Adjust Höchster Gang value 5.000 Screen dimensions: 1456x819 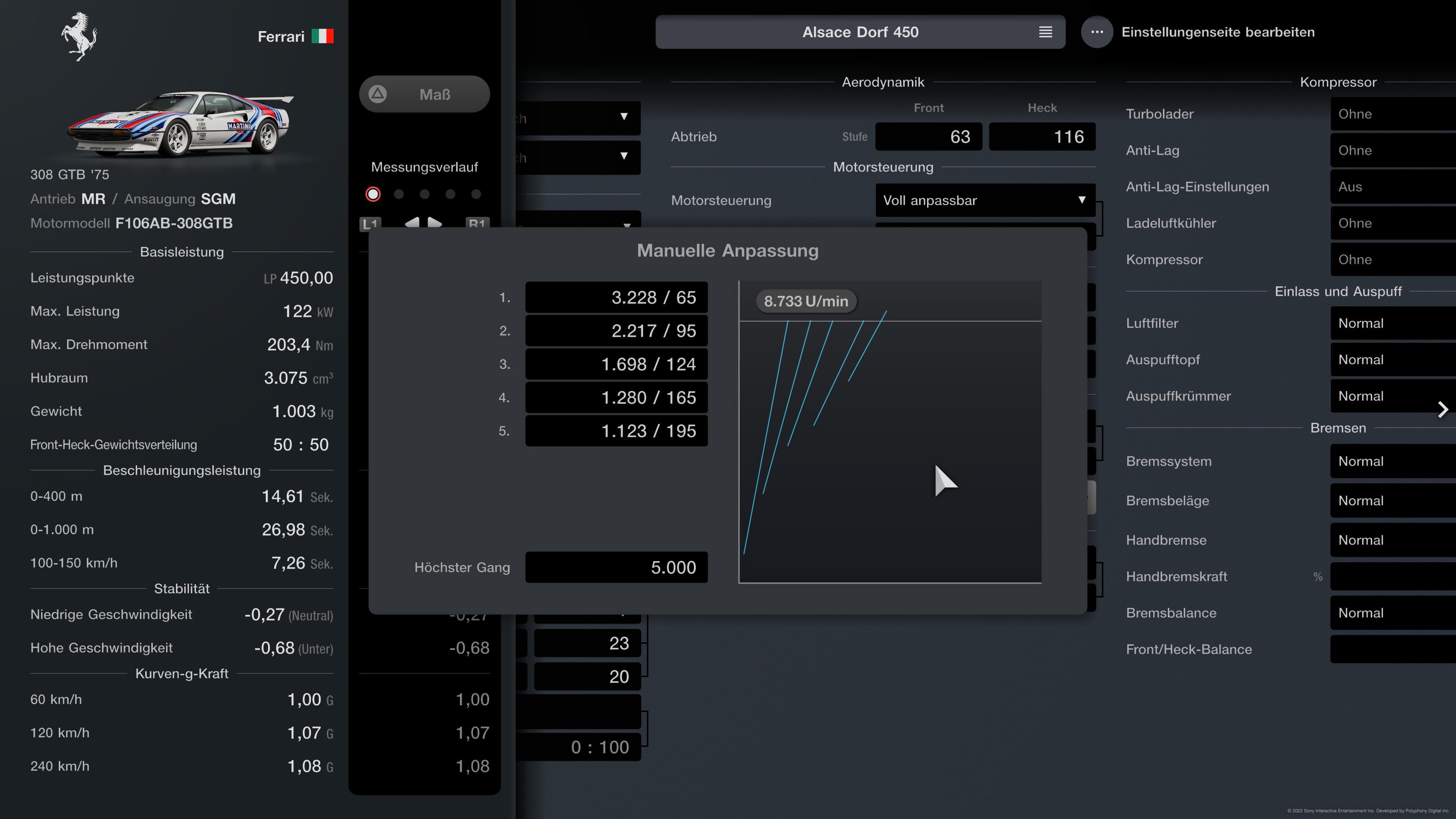pyautogui.click(x=616, y=567)
